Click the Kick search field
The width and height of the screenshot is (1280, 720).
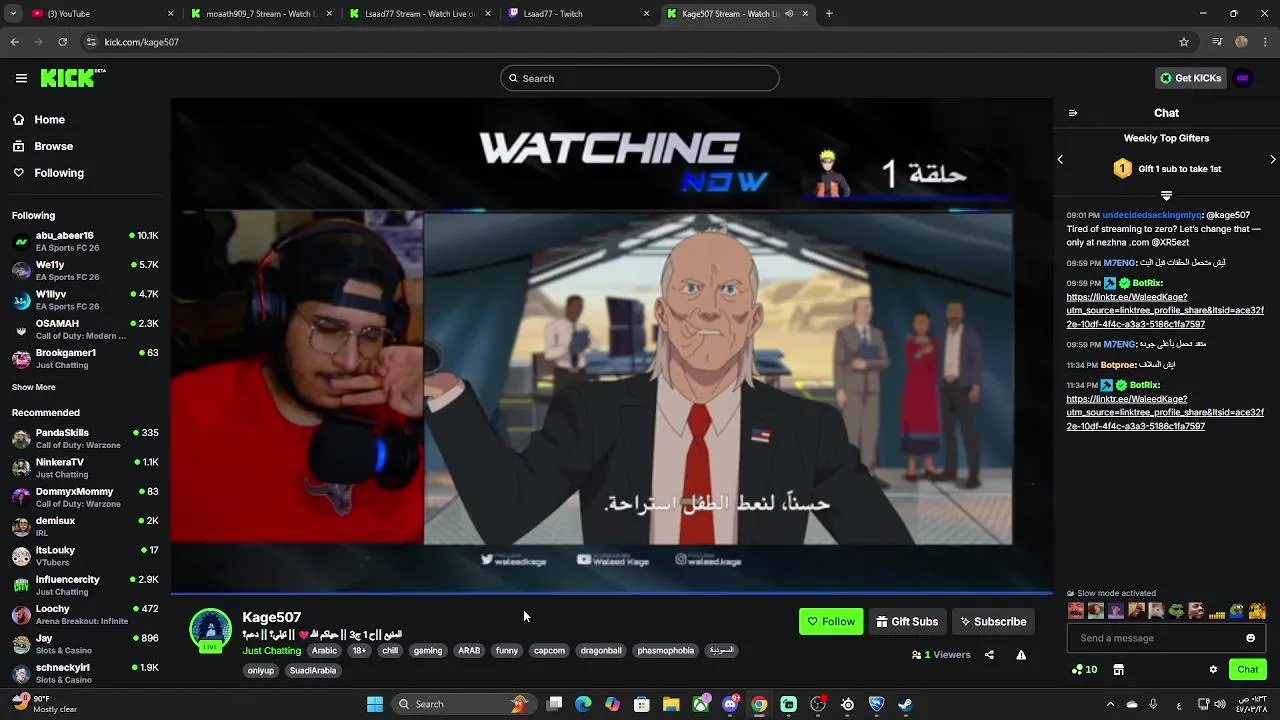(x=639, y=78)
